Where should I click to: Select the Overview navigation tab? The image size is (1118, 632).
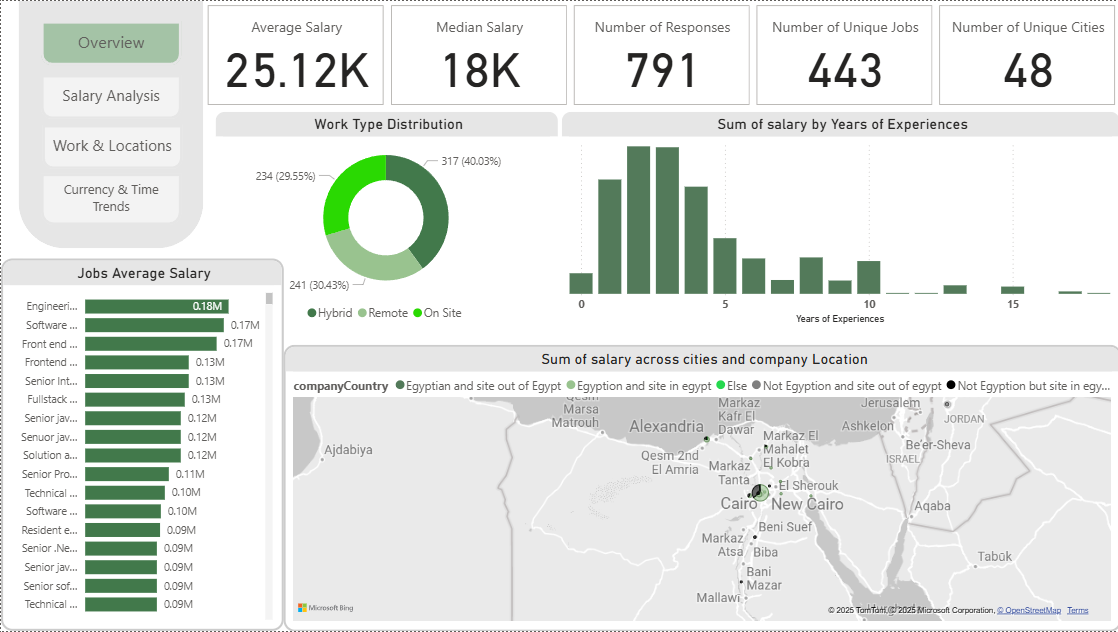111,43
